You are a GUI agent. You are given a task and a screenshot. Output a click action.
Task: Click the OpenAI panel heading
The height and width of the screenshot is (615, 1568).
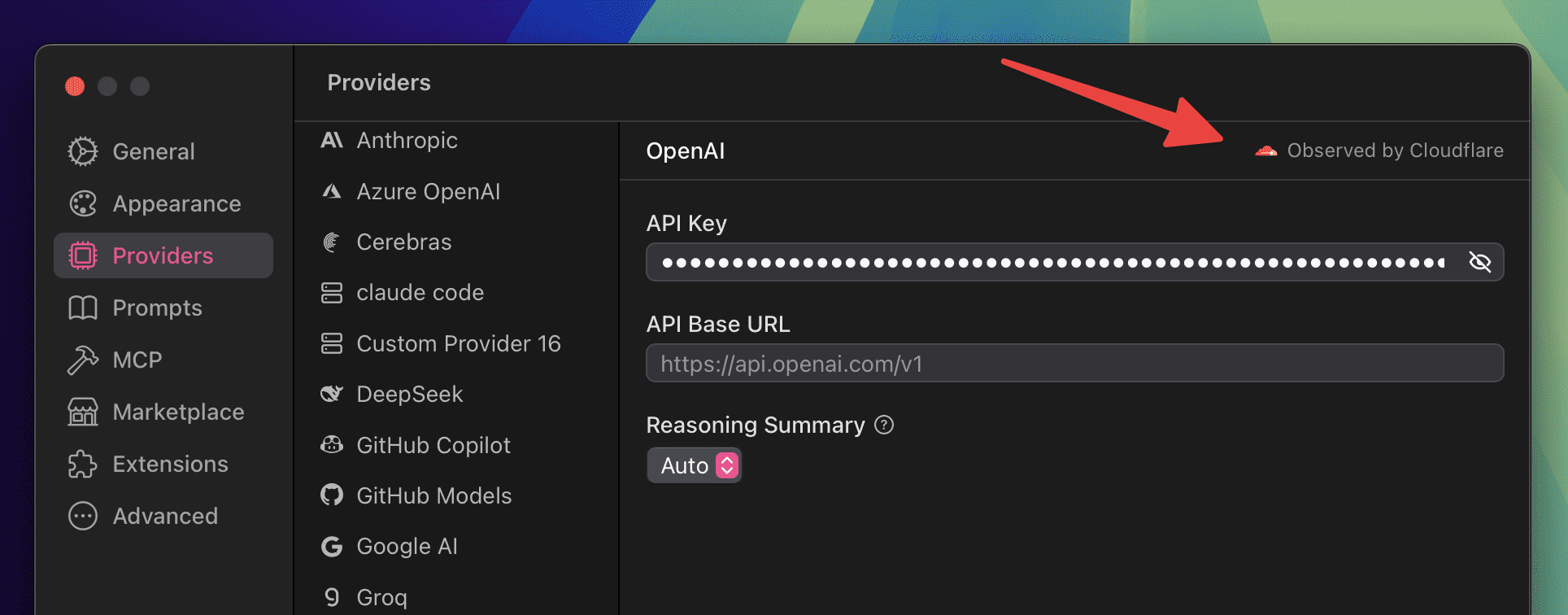point(686,151)
